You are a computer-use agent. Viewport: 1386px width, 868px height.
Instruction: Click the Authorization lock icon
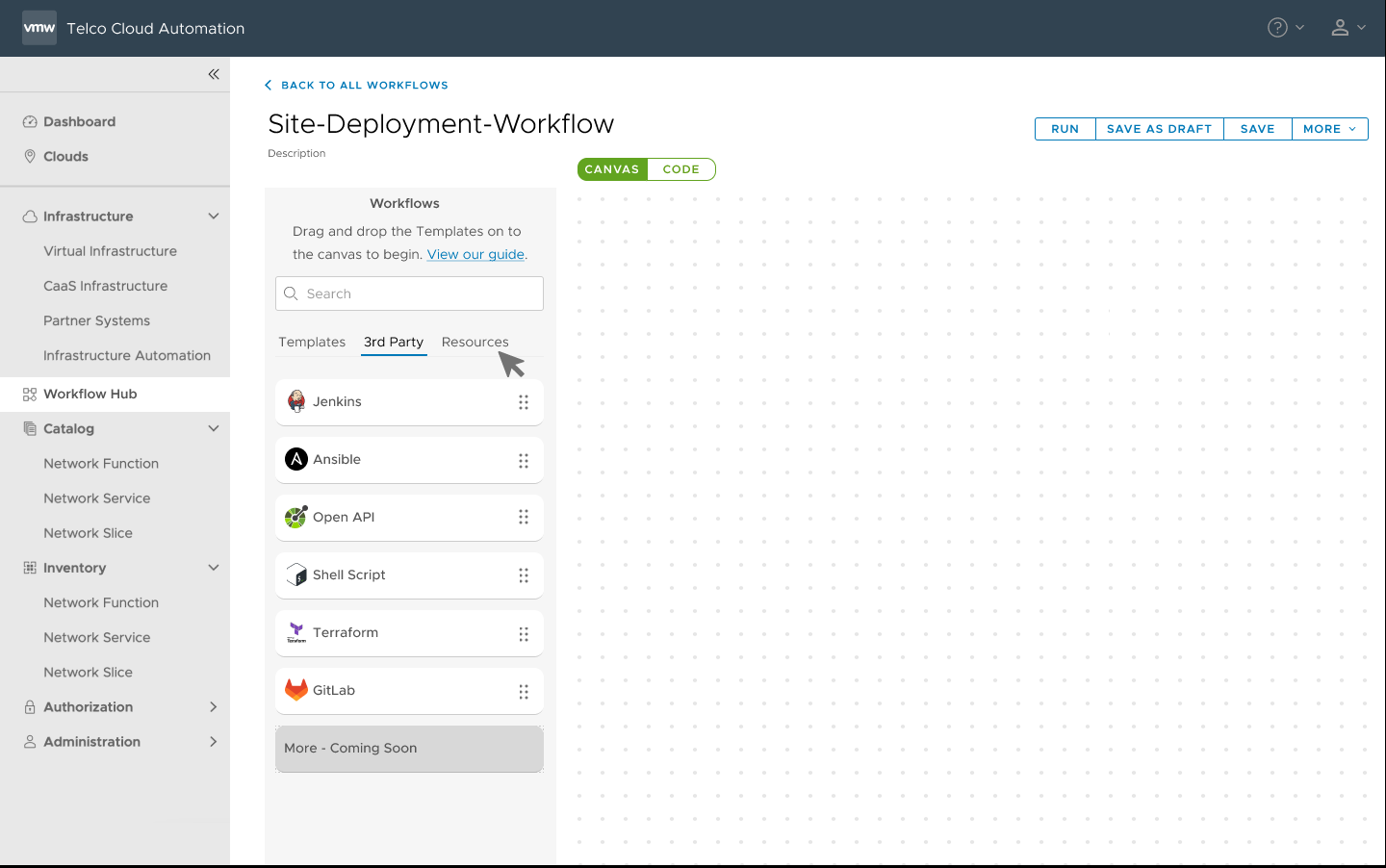tap(30, 707)
